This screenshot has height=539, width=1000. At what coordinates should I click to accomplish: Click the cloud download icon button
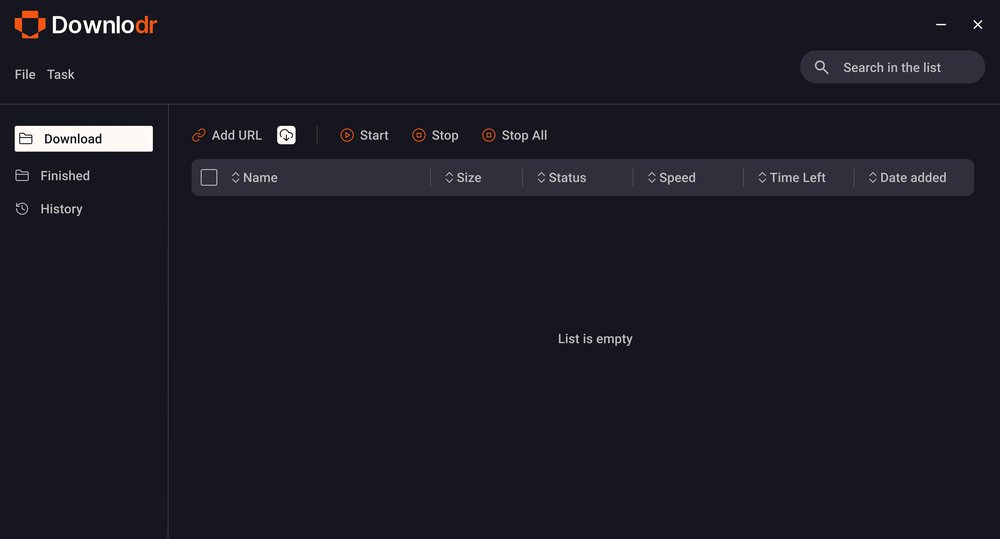286,135
